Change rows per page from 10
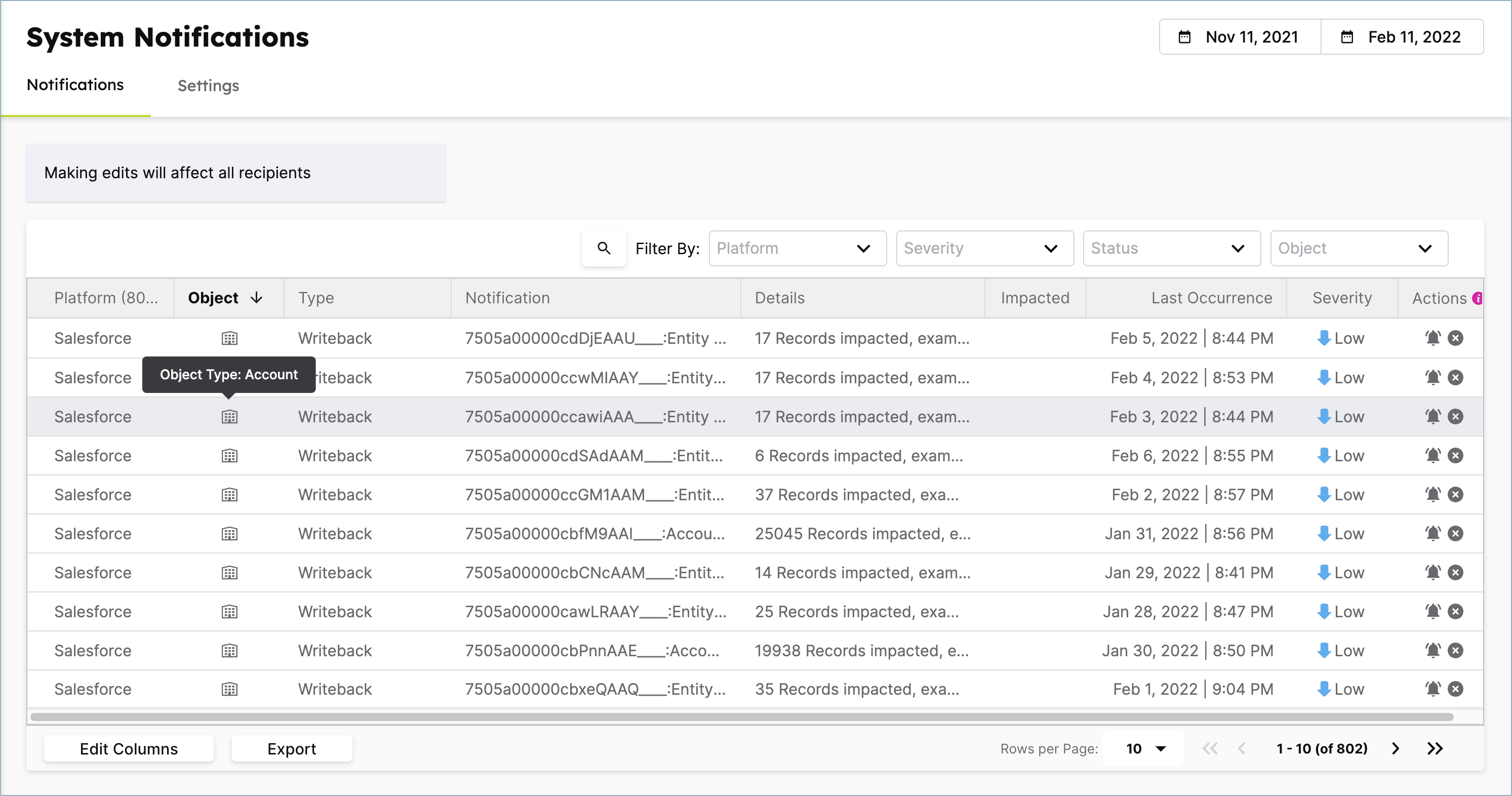 pos(1144,748)
